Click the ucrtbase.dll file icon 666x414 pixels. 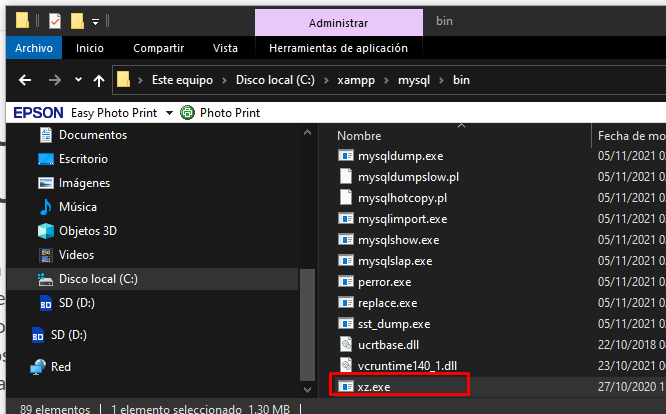[346, 345]
